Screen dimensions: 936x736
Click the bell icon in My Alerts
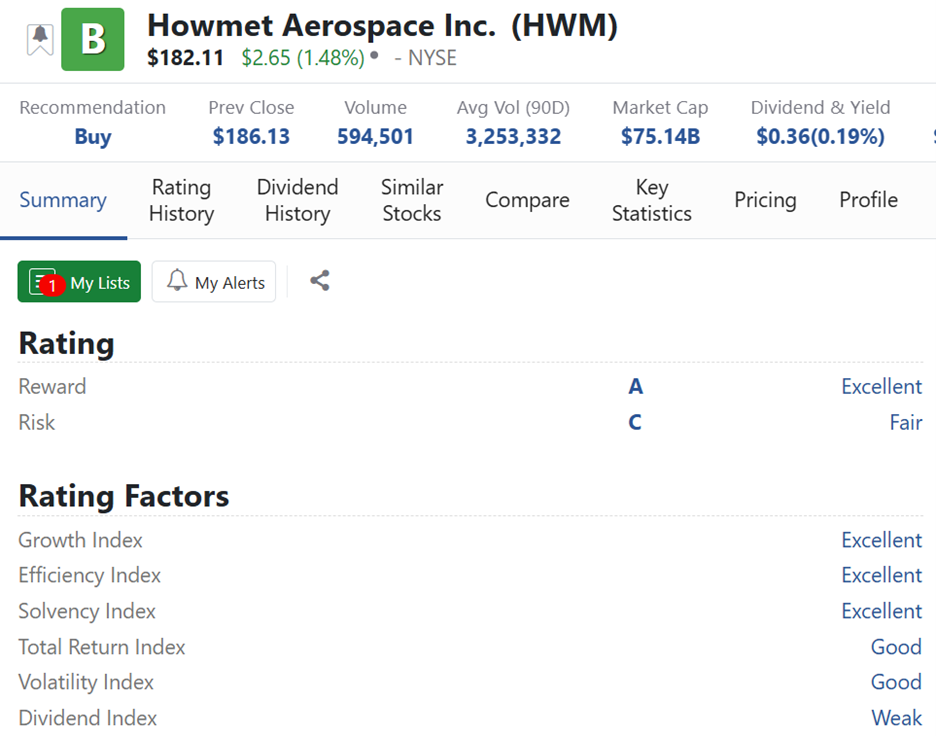pos(177,280)
